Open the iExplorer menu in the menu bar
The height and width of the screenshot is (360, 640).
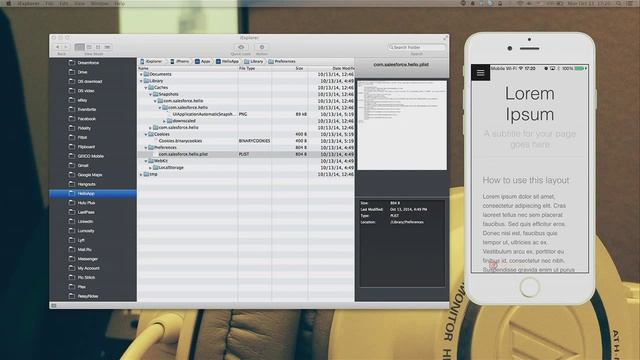tap(28, 3)
